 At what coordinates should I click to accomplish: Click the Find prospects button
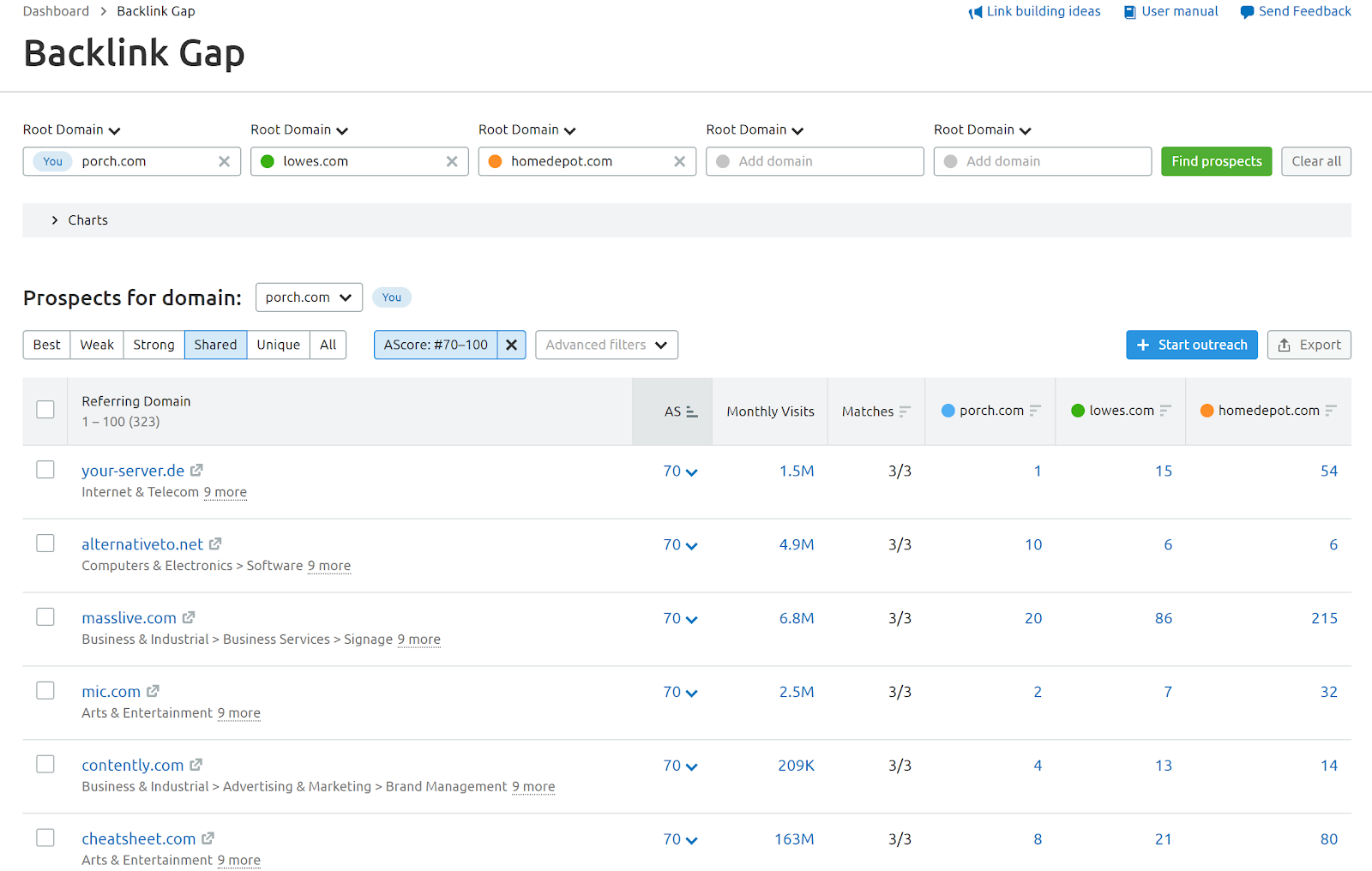point(1216,161)
